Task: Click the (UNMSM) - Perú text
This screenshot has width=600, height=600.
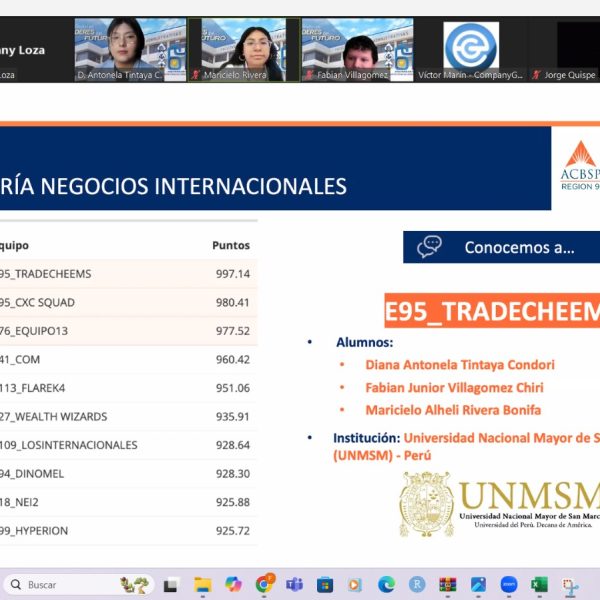Action: (x=382, y=455)
